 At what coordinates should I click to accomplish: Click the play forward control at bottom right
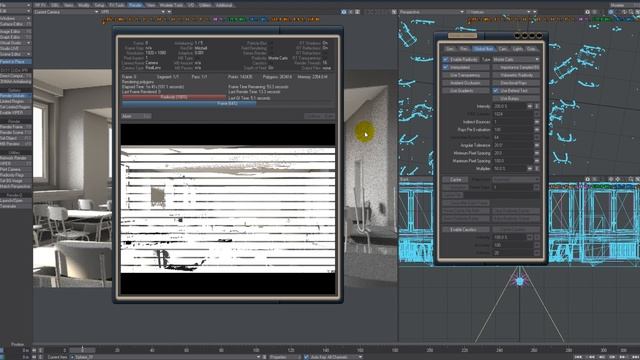[x=613, y=357]
